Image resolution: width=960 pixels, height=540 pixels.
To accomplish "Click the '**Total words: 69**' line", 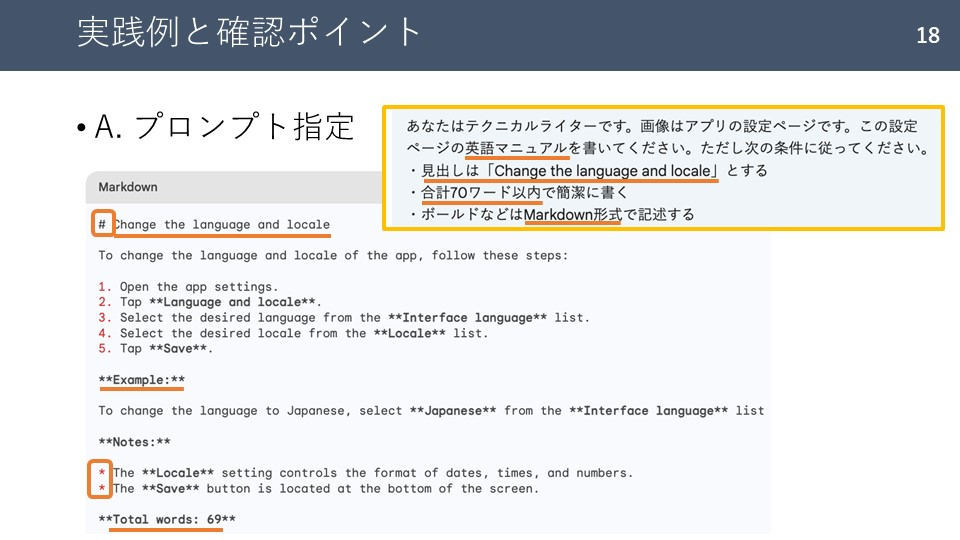I will click(167, 519).
